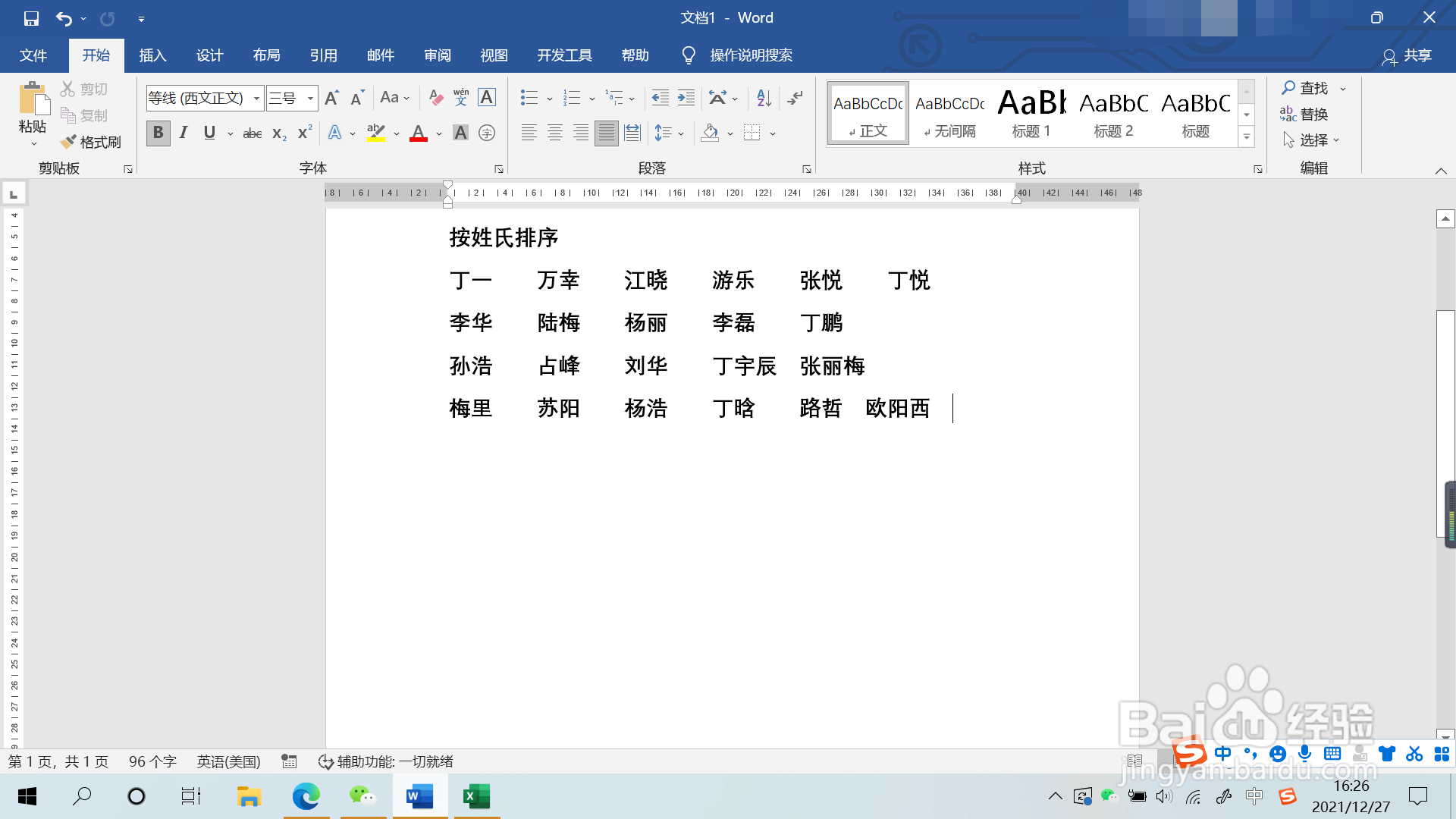Viewport: 1456px width, 819px height.
Task: Click the Format Painter brush icon
Action: point(68,142)
